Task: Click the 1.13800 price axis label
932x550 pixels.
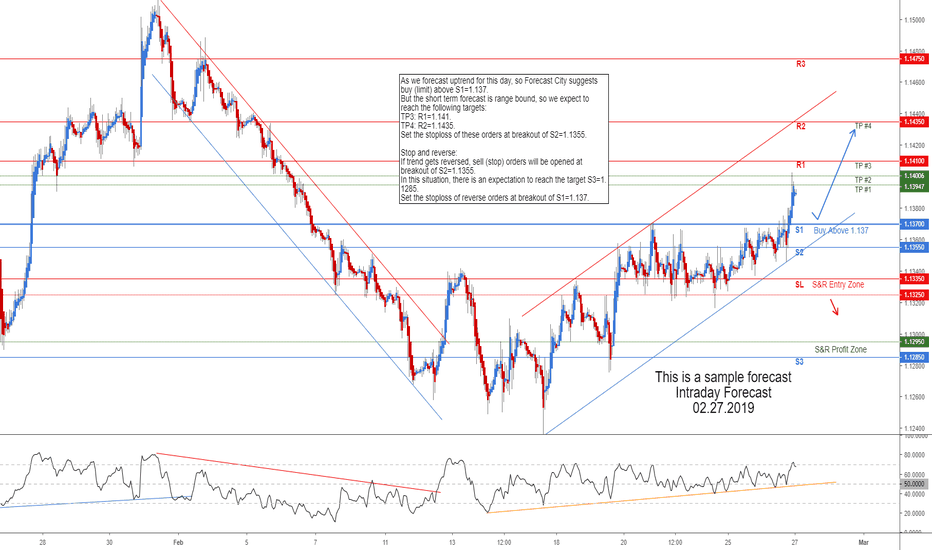Action: pos(914,209)
